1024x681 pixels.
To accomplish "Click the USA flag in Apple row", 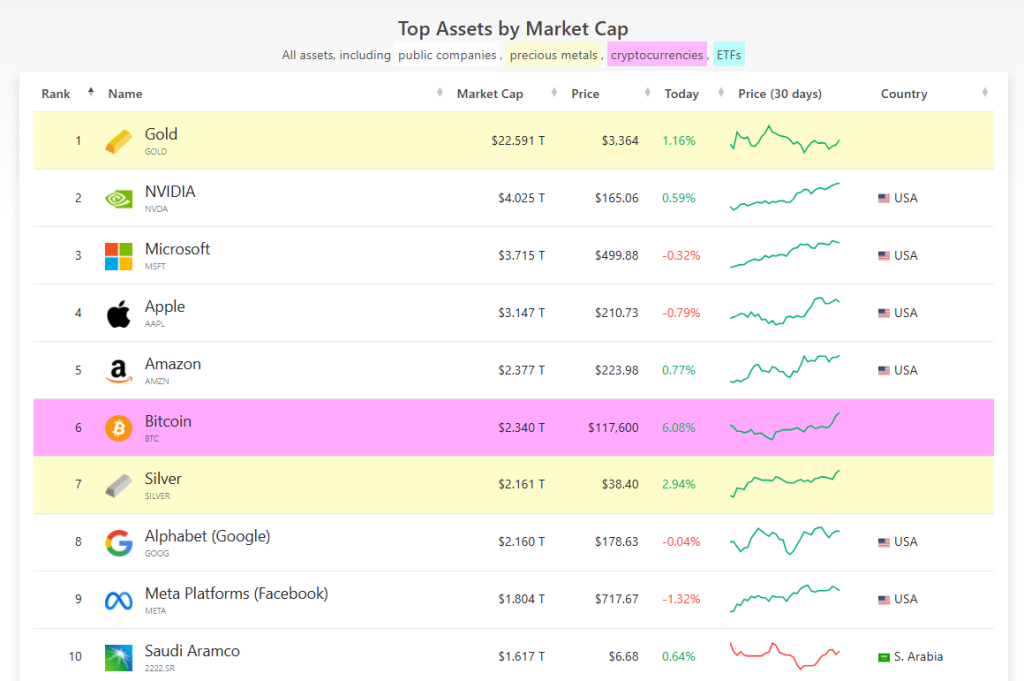I will pyautogui.click(x=884, y=313).
